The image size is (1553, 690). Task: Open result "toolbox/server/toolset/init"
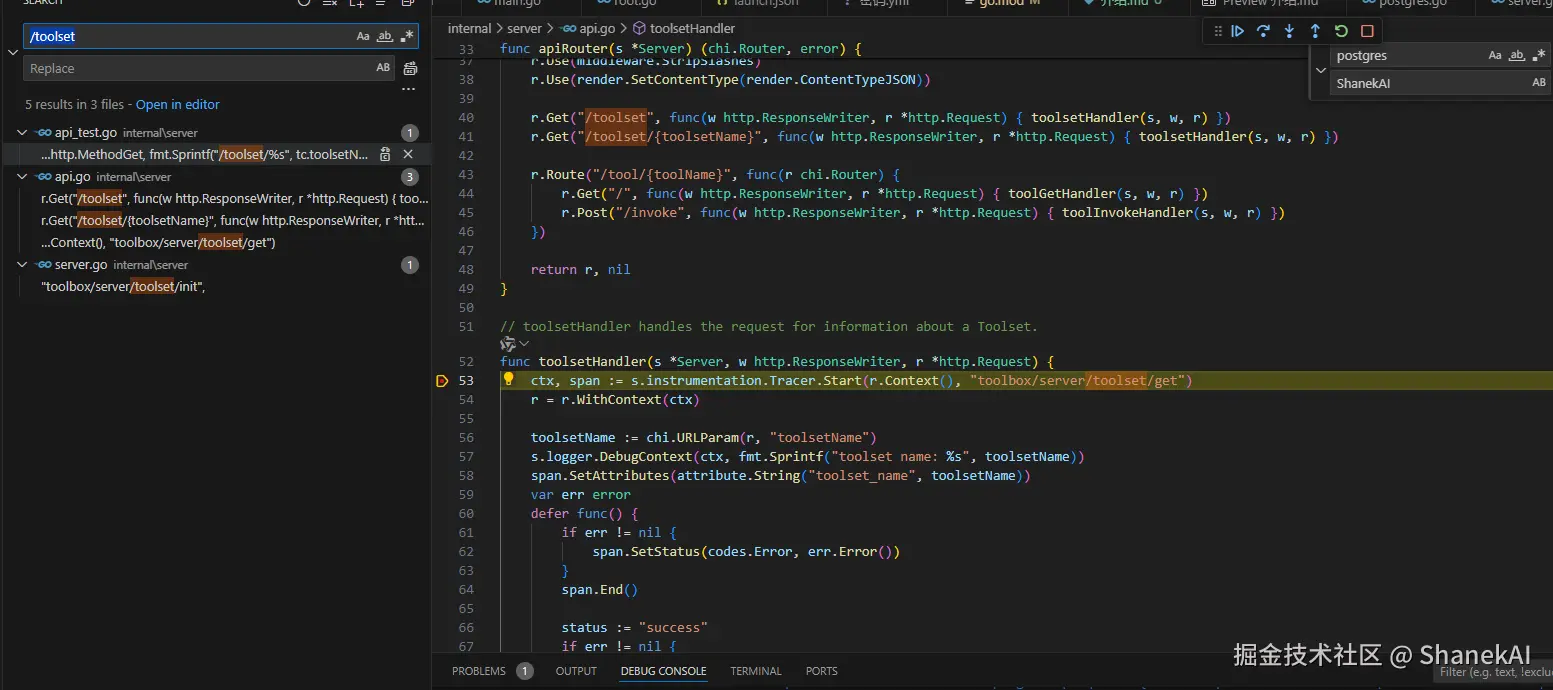point(124,286)
